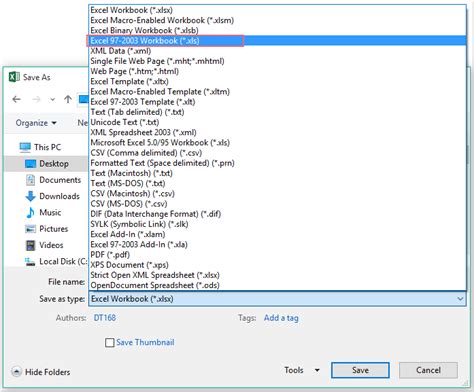Choose SYLK (Symbolic Link) (*.slk)
The image size is (474, 392).
[277, 224]
